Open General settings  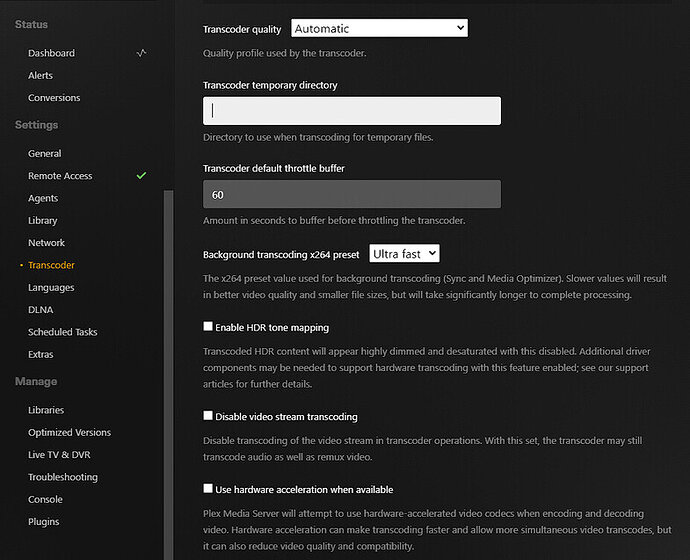point(45,154)
